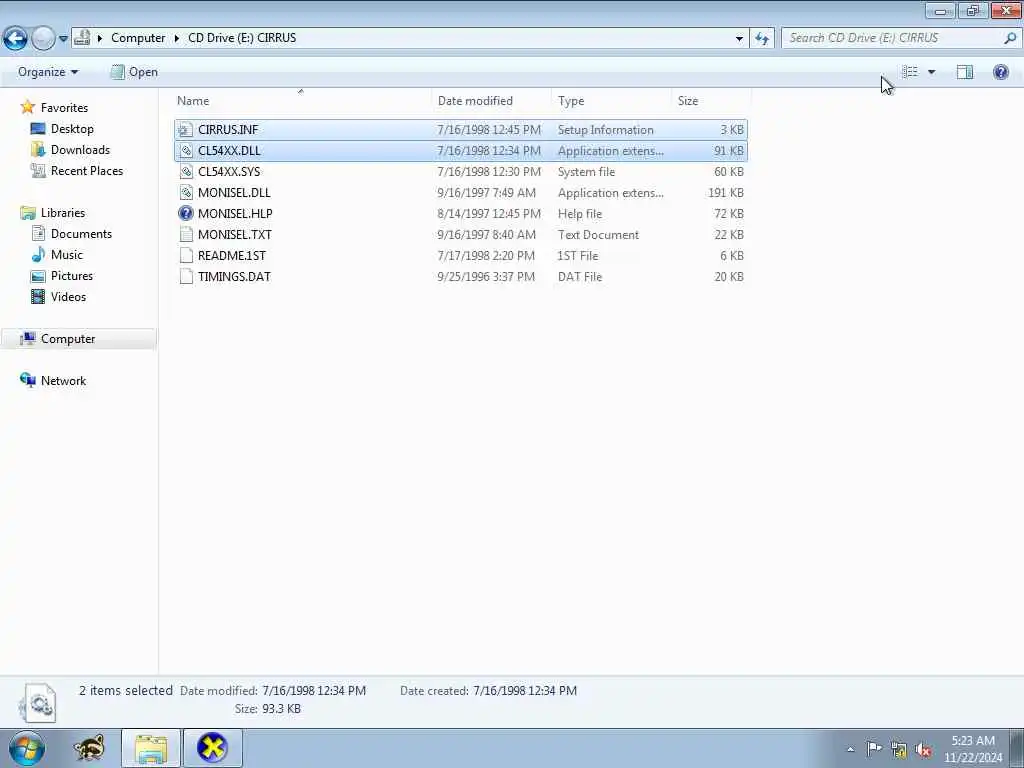Change view using the view icon button
Image resolution: width=1024 pixels, height=768 pixels.
(910, 72)
